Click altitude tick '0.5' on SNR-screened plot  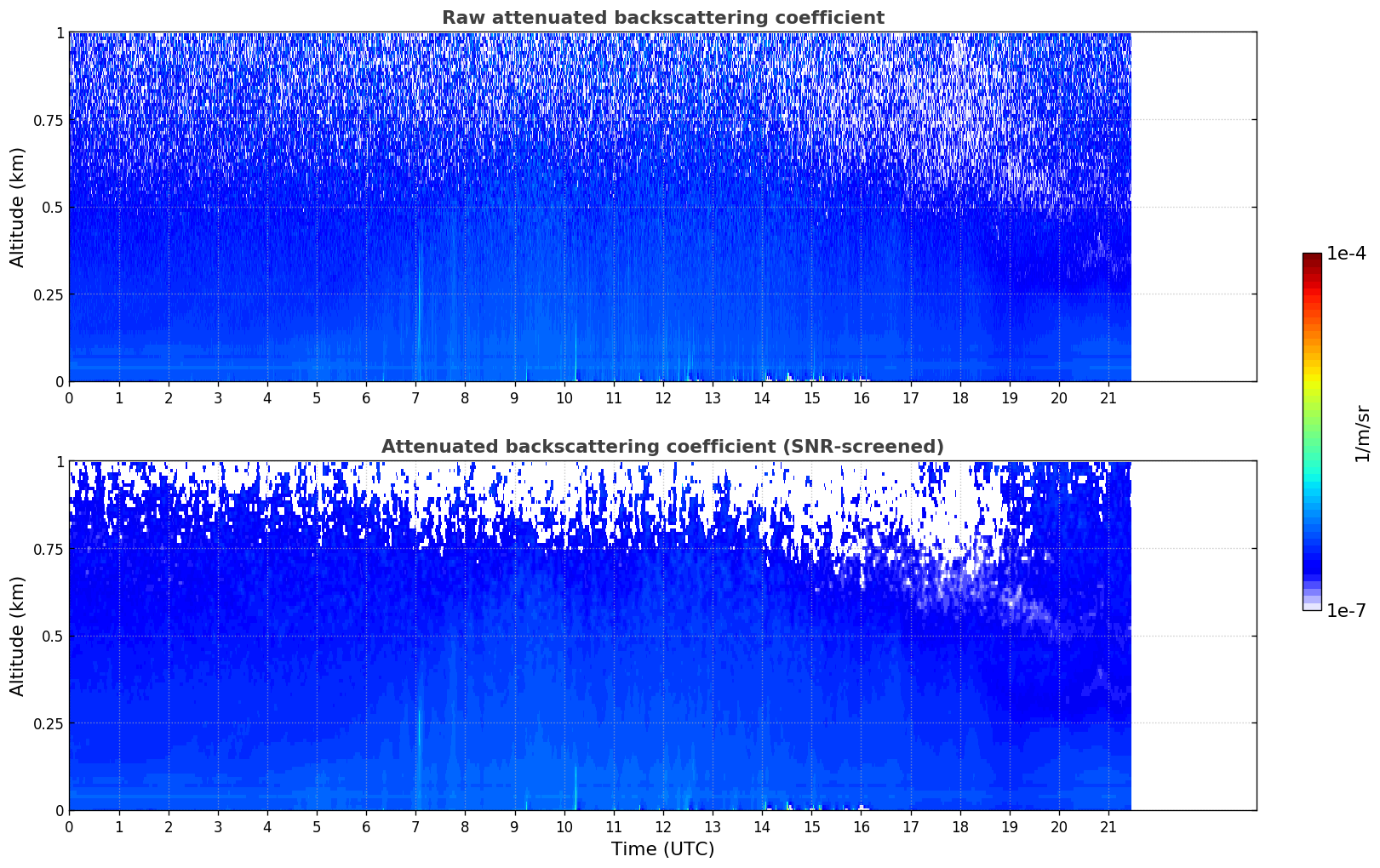pyautogui.click(x=53, y=637)
